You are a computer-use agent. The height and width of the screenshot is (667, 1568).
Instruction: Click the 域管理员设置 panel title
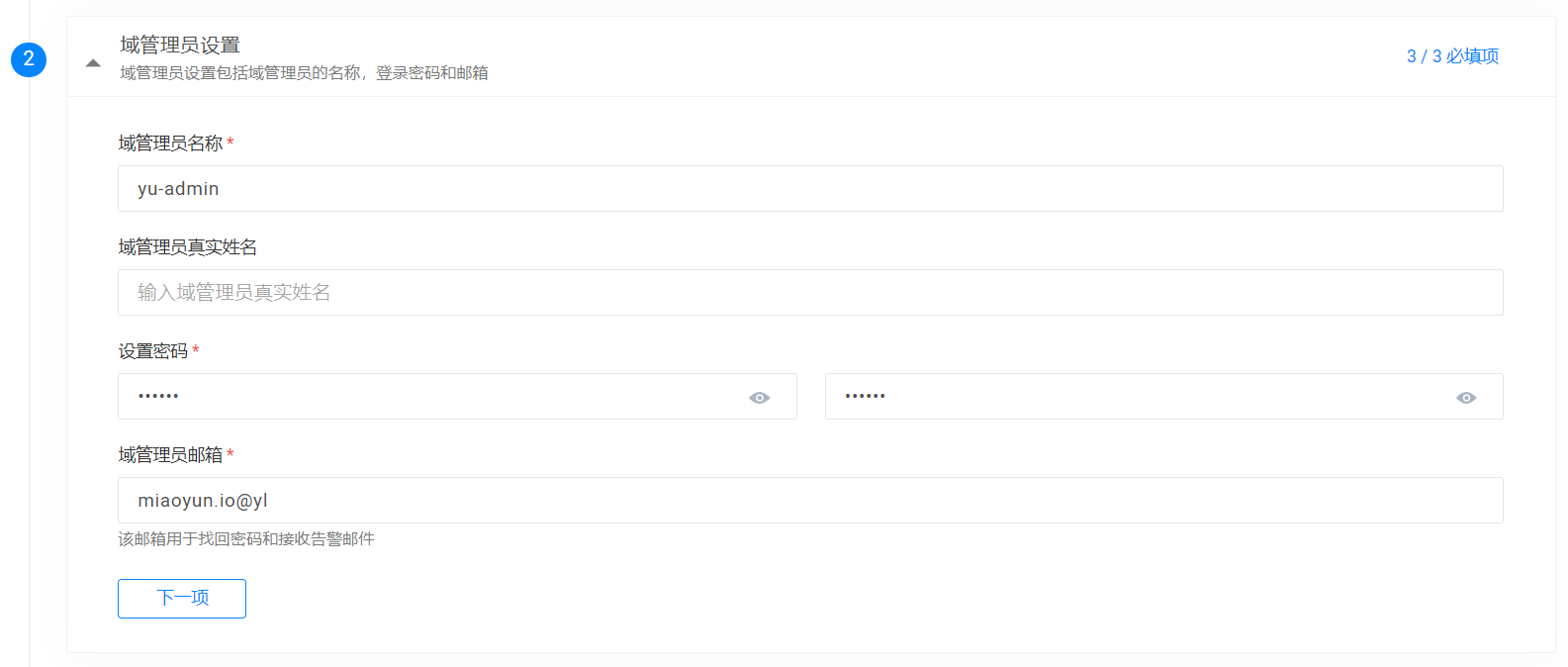[x=180, y=45]
